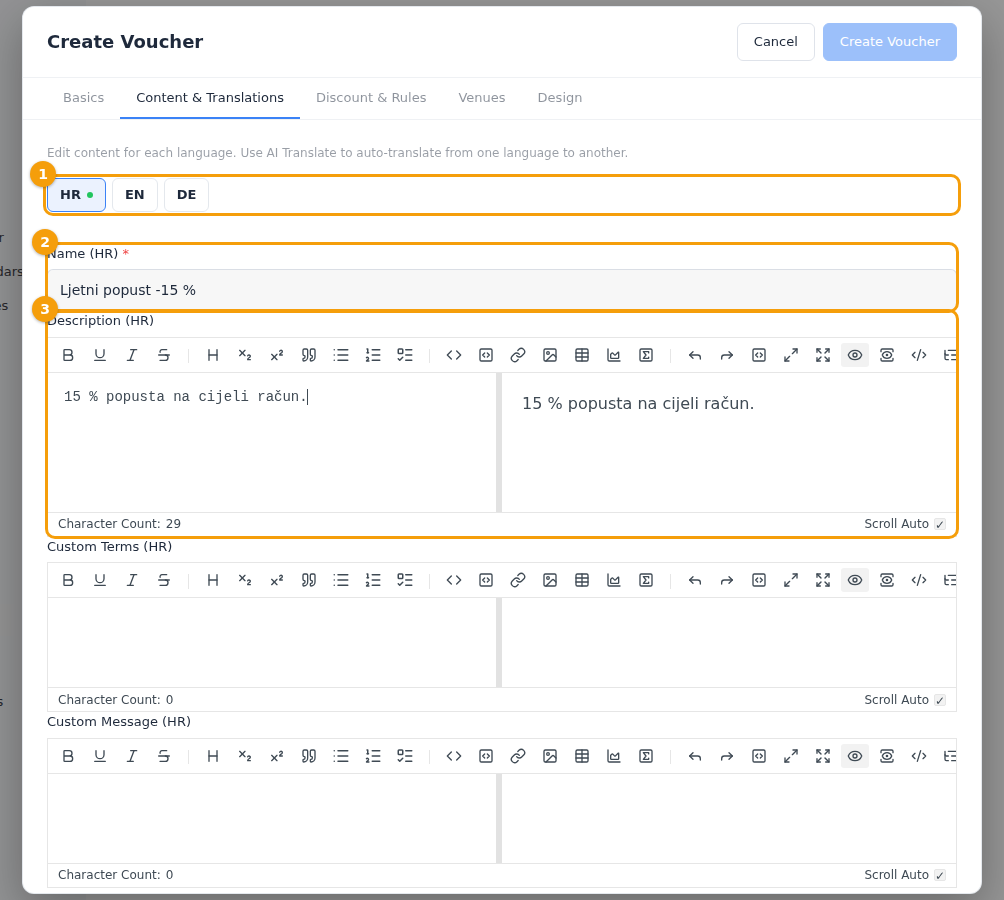Prettify content in the Description editor
This screenshot has width=1004, height=900.
[759, 355]
